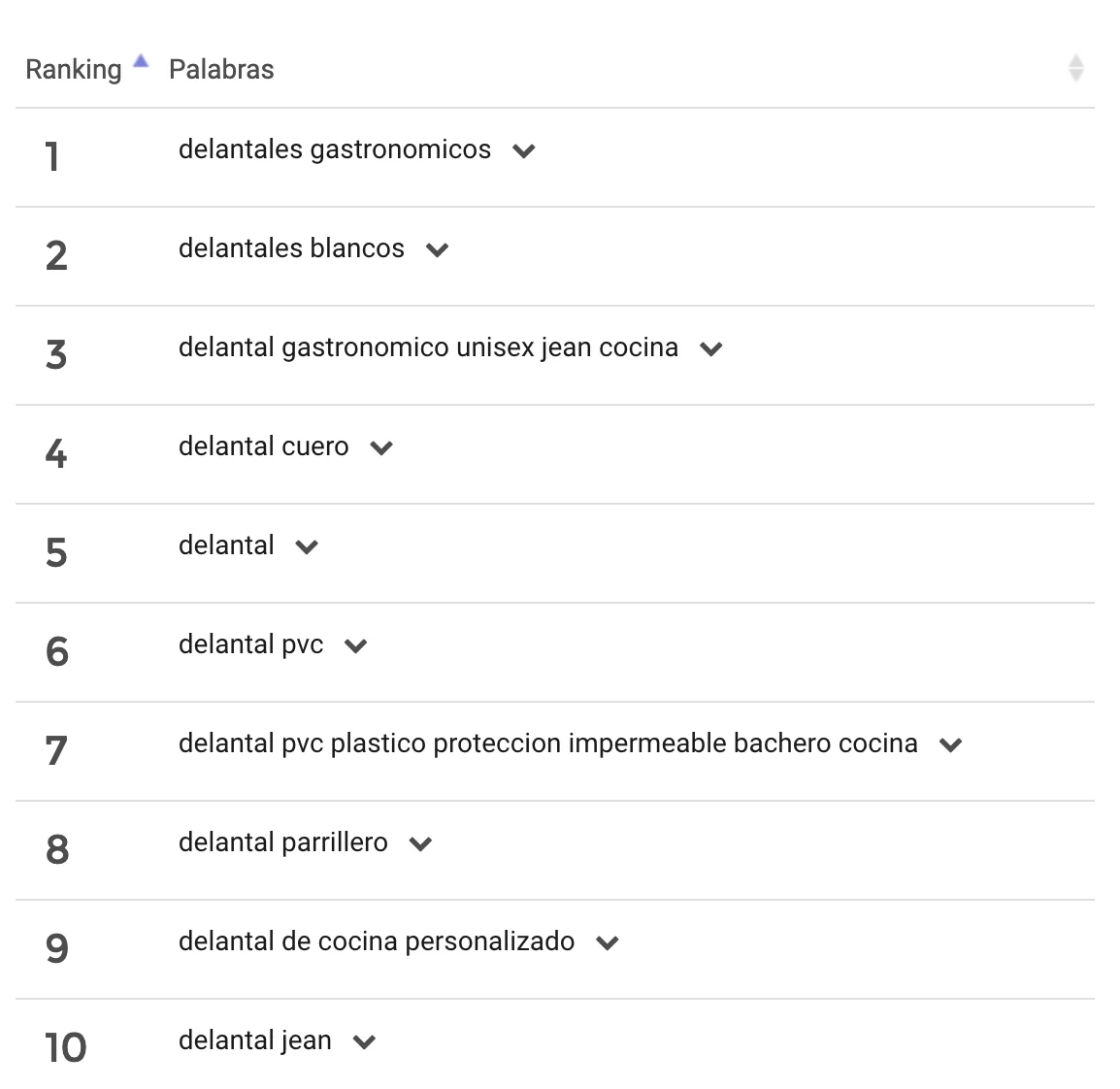Image resolution: width=1120 pixels, height=1089 pixels.
Task: Select the keyword delantal jean
Action: click(255, 1040)
